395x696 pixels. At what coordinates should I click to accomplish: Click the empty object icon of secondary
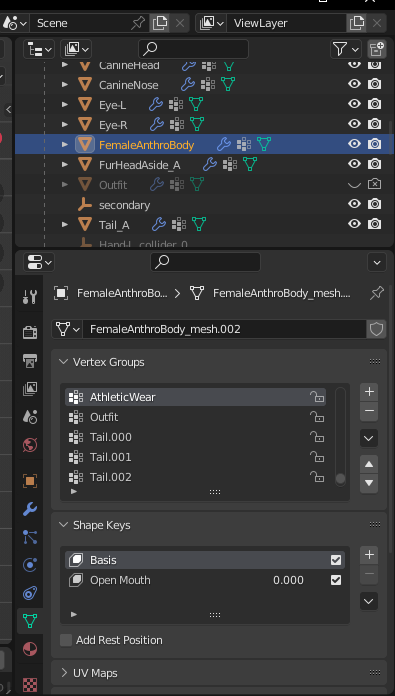[x=85, y=205]
